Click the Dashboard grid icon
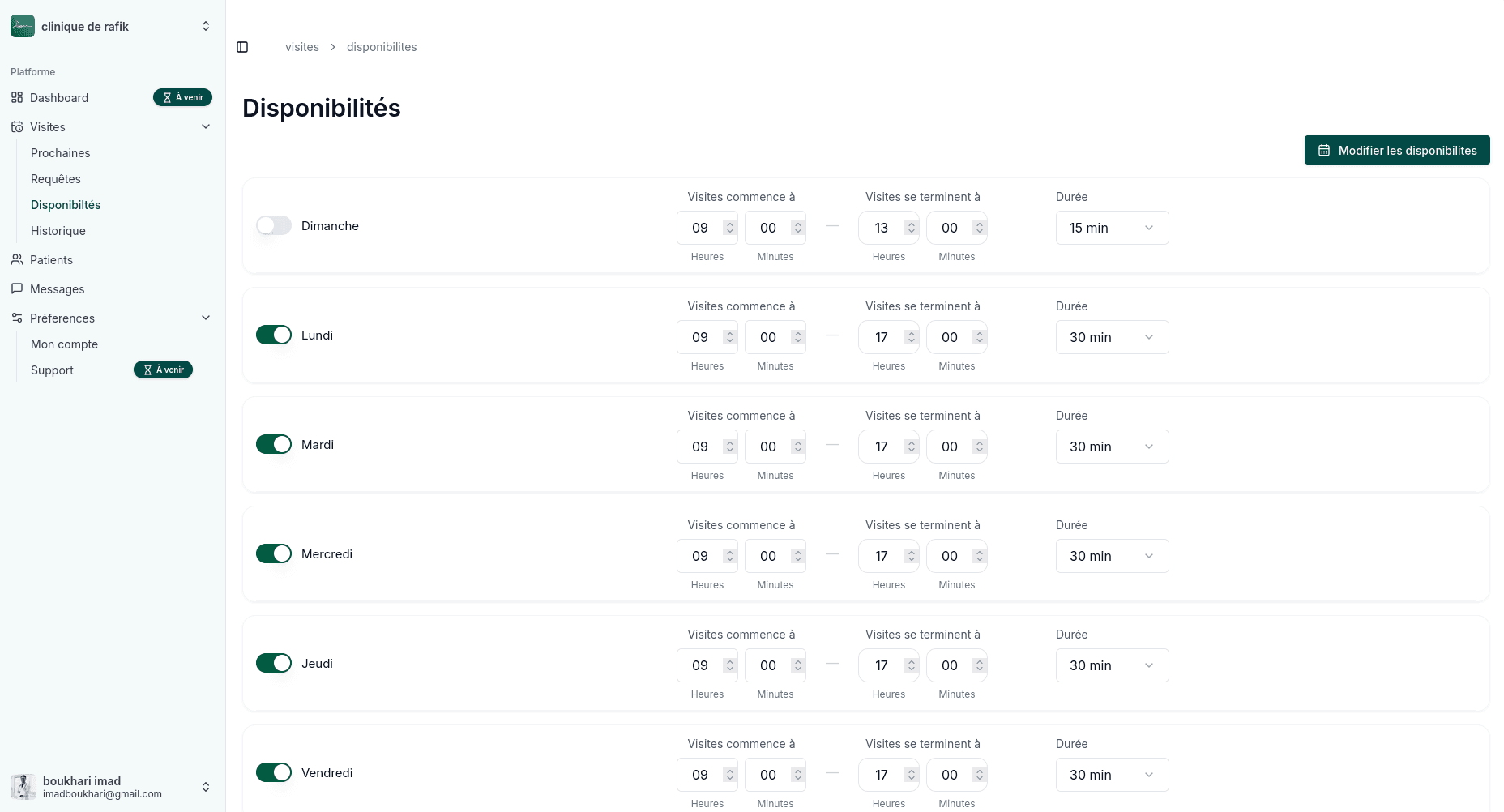 17,98
